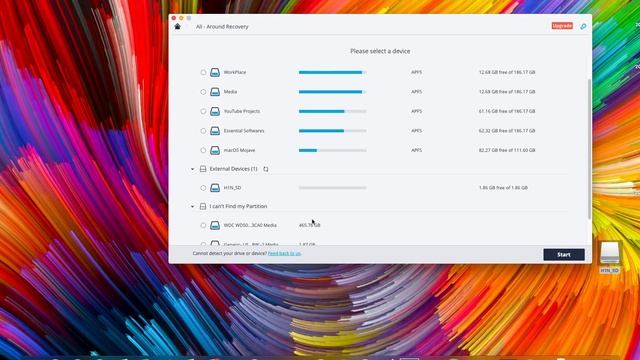Select the YouTube Projects radio button
The width and height of the screenshot is (640, 360).
coord(203,111)
